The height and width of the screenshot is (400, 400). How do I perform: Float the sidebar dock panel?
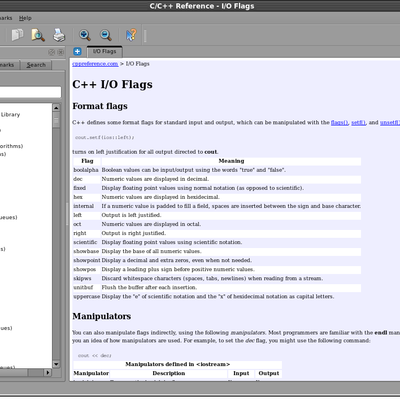pyautogui.click(x=52, y=52)
